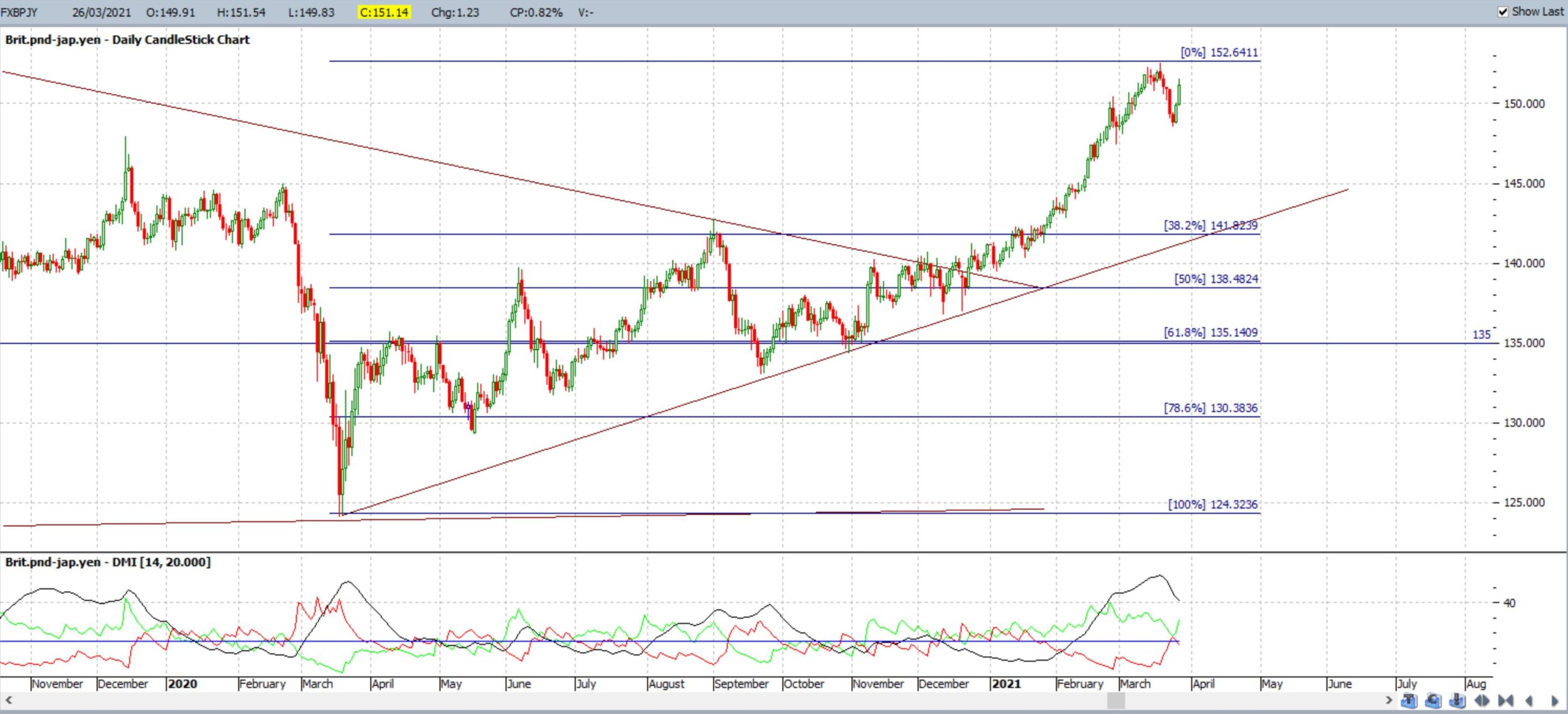
Task: Click the shift chart left triangle icon
Action: tap(1529, 700)
